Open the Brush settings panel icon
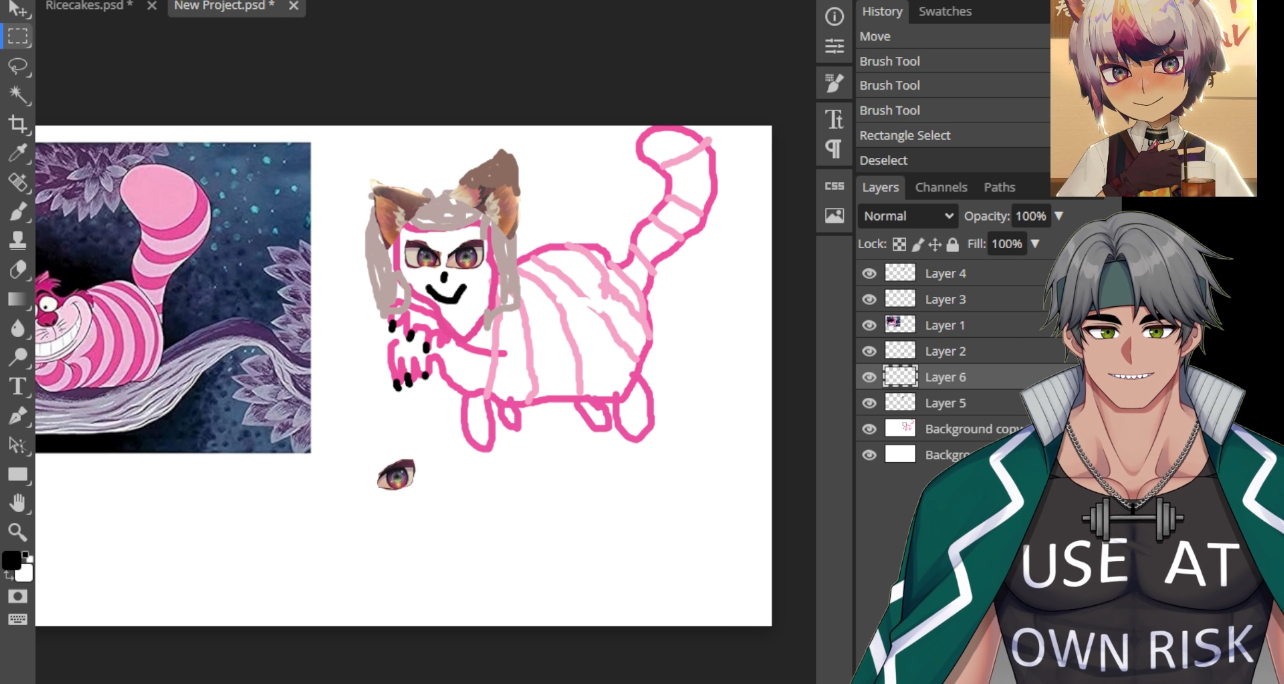Screen dimensions: 1284x684 point(834,82)
